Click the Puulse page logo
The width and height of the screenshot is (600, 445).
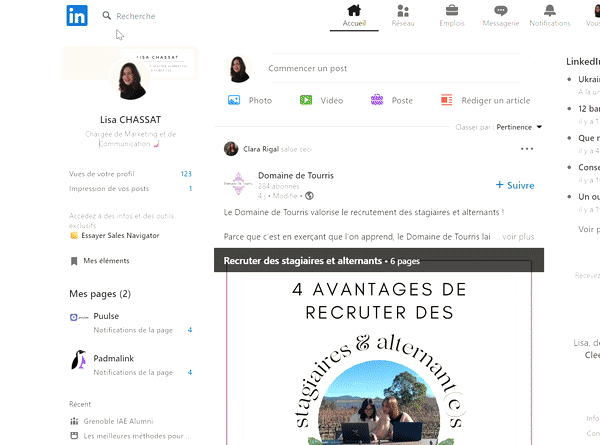point(79,317)
